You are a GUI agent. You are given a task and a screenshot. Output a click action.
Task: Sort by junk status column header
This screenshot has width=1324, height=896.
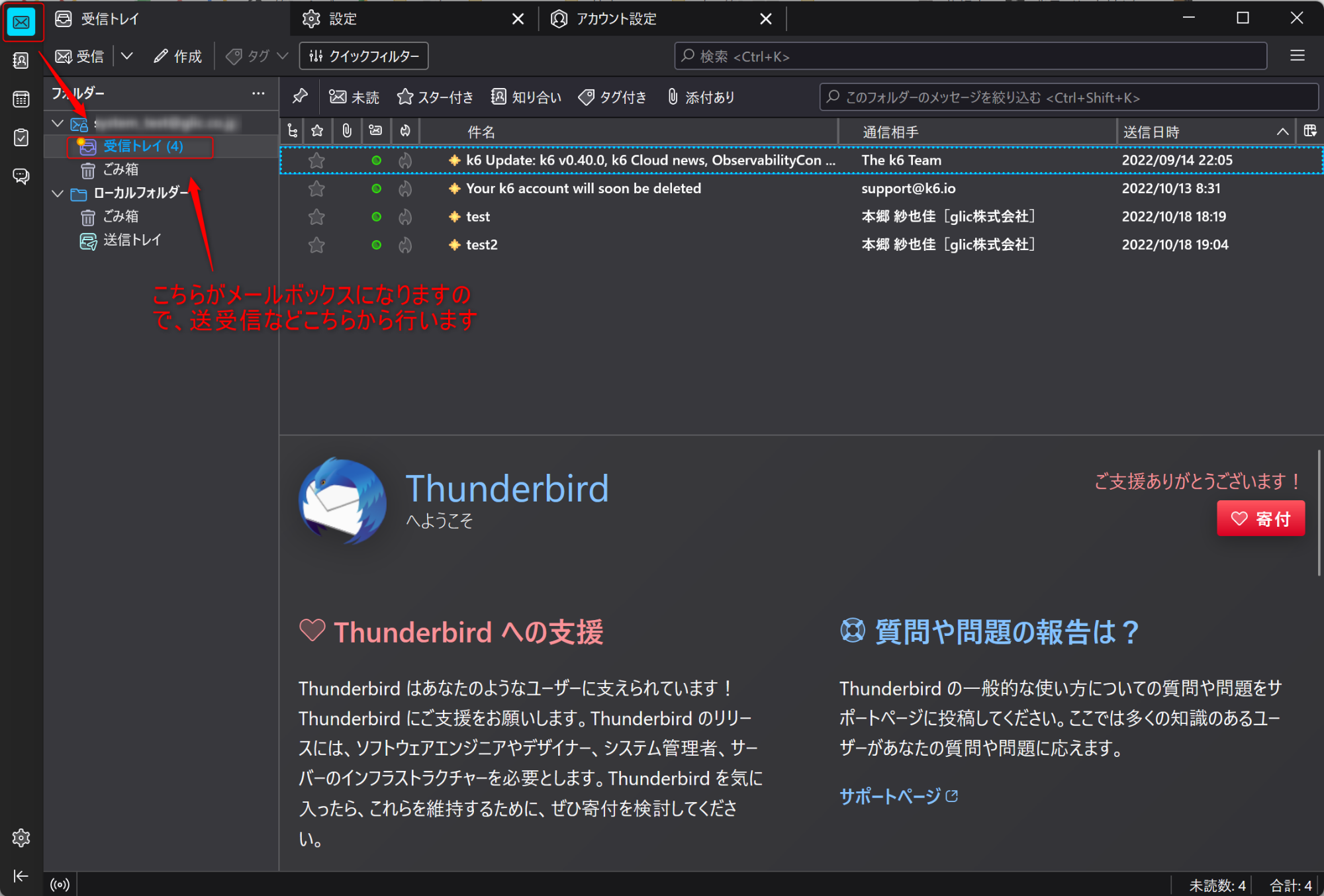405,131
